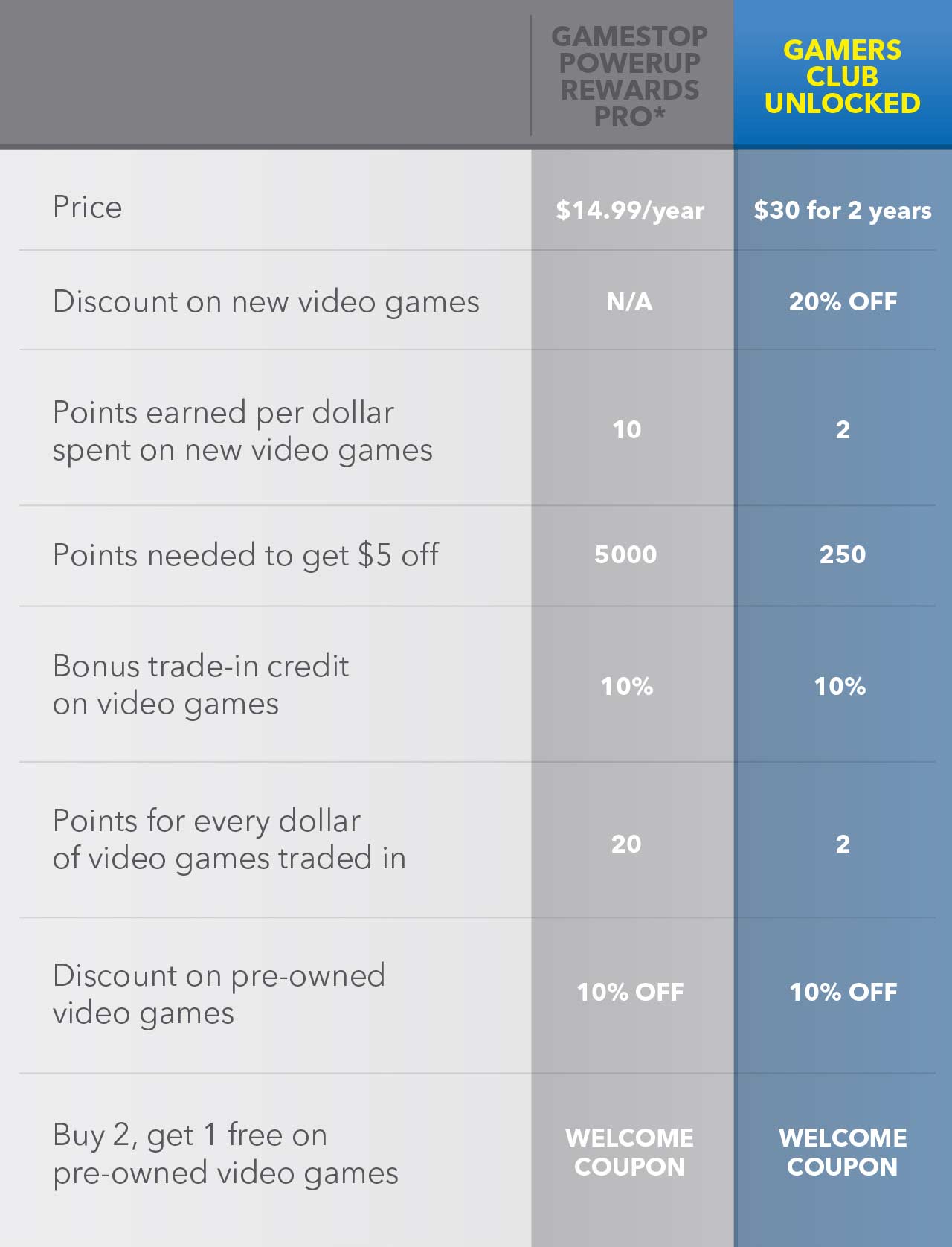The image size is (952, 1247).
Task: Click the Gamers Club Unlocked column header
Action: point(842,77)
